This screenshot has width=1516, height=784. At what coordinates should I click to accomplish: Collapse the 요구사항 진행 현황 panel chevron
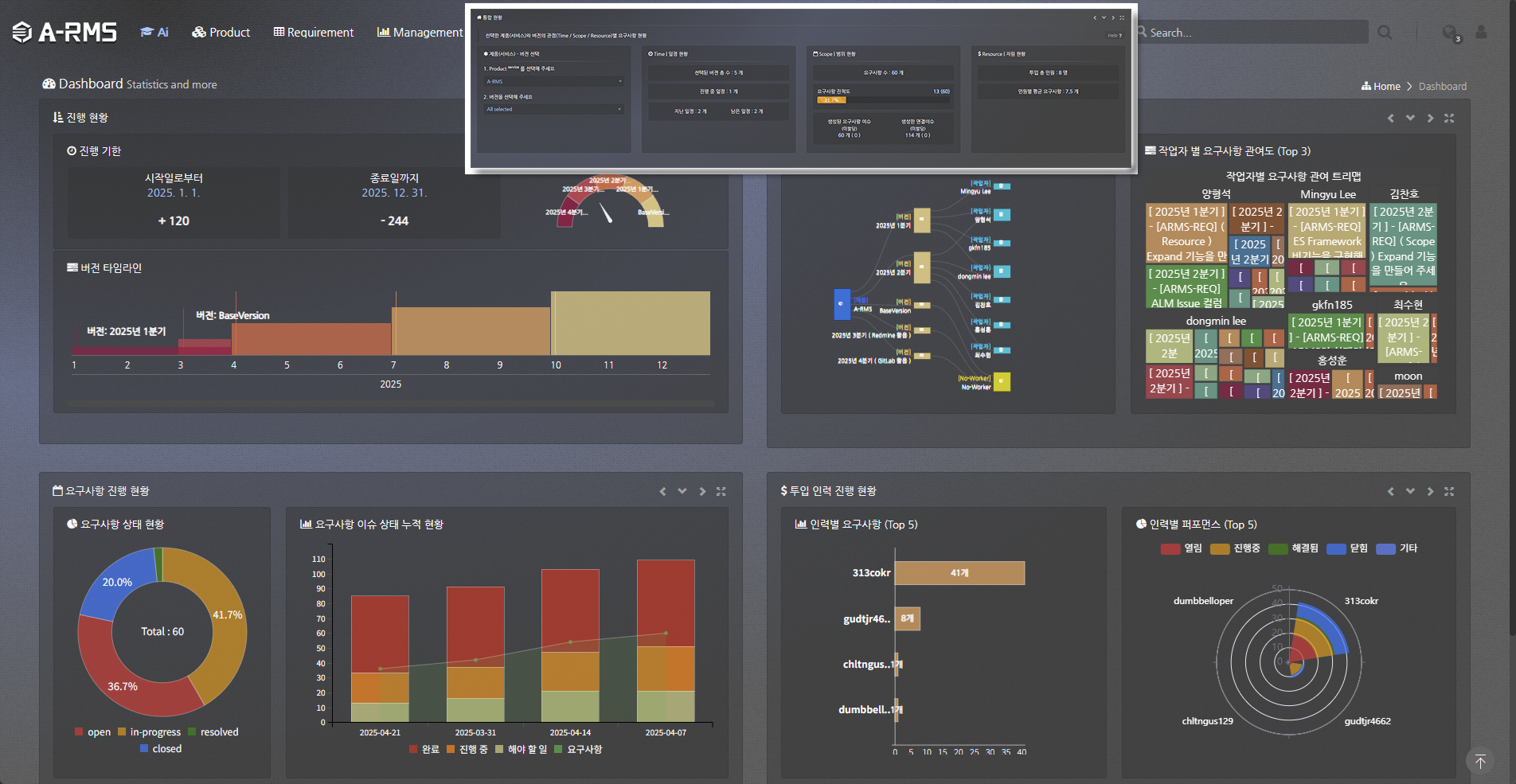point(682,492)
